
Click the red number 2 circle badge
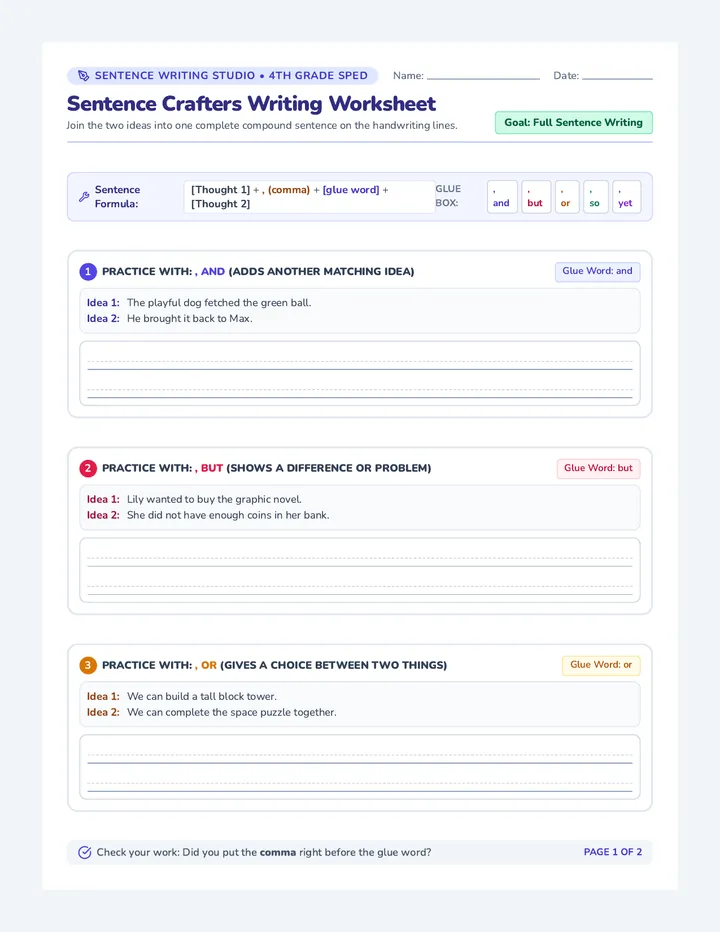(88, 468)
